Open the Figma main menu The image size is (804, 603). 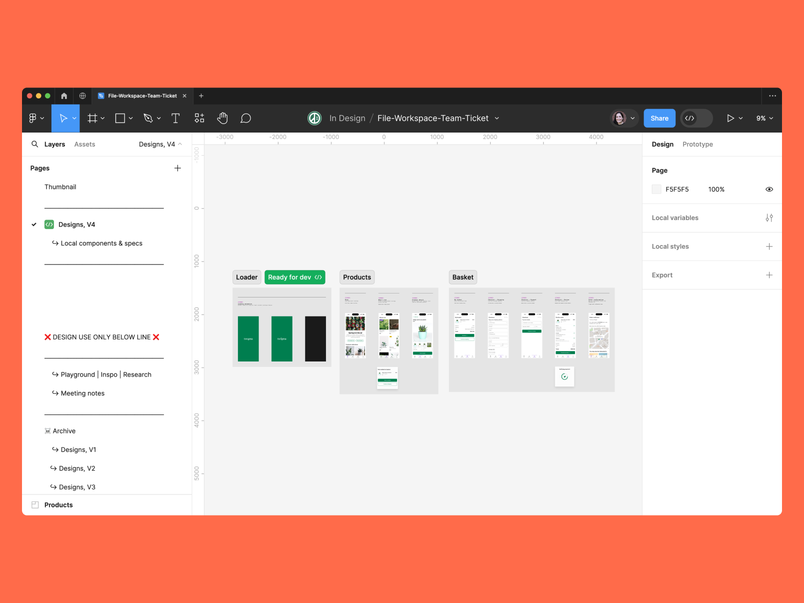34,118
